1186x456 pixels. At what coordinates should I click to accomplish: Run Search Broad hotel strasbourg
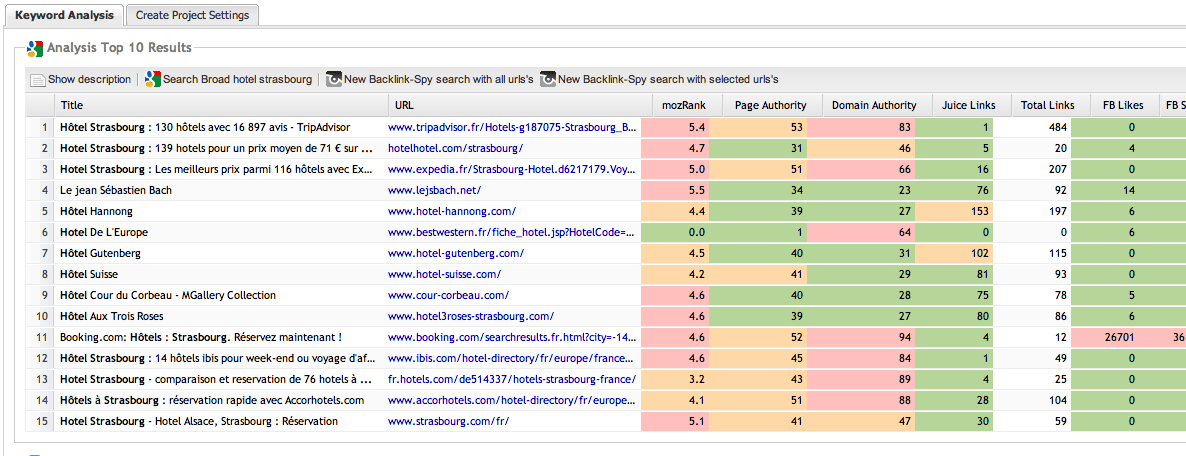tap(228, 79)
